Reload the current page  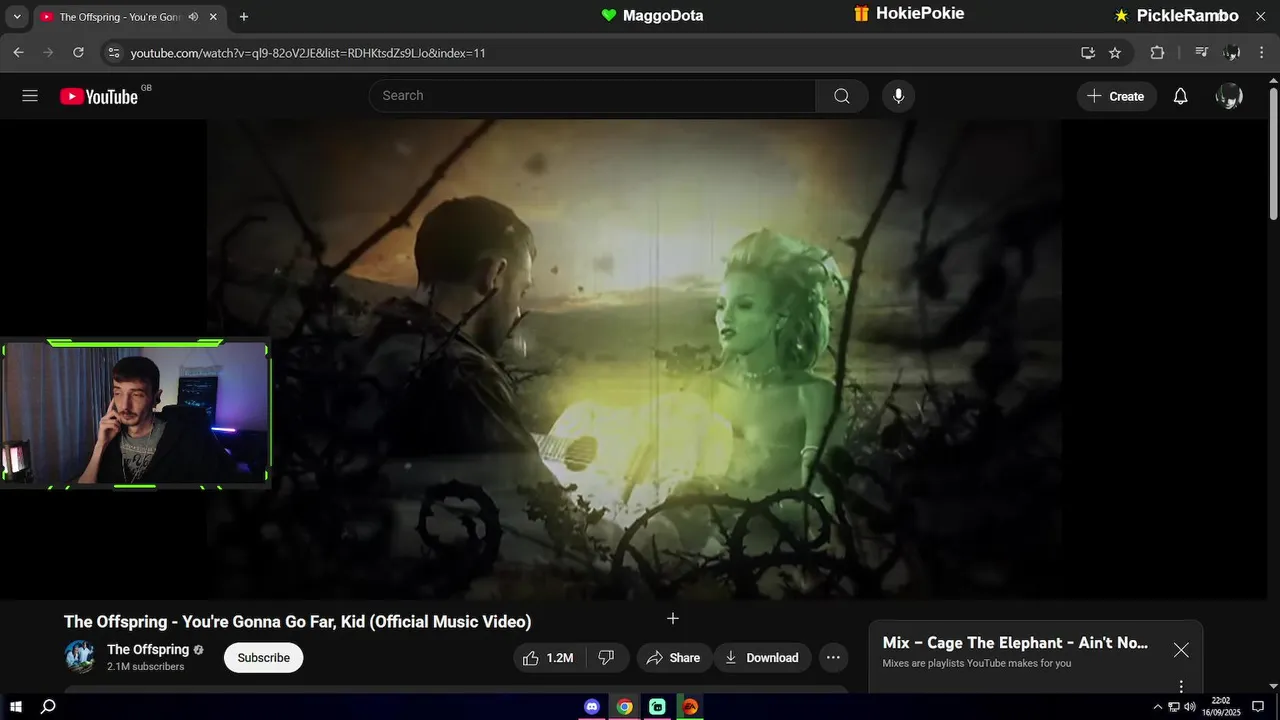[78, 53]
